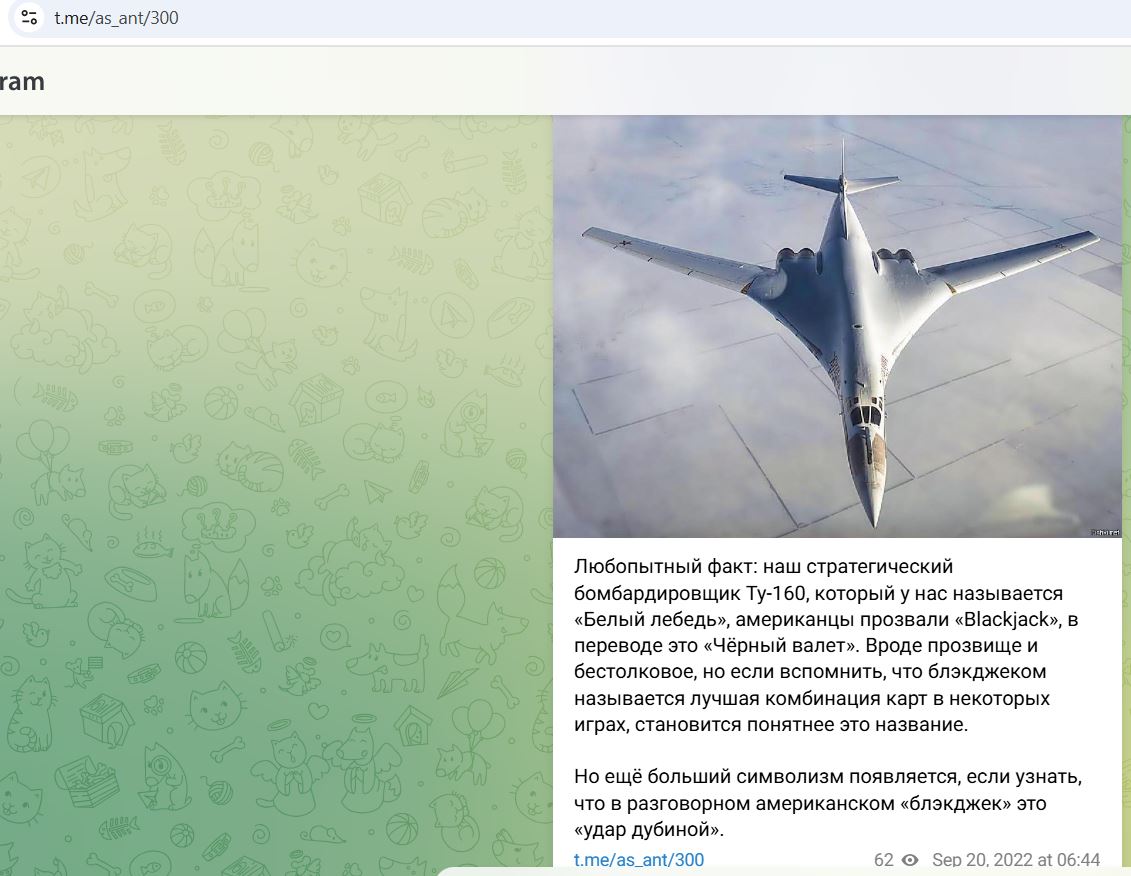The width and height of the screenshot is (1131, 876).
Task: Click the «Белый лебедь» phrase in post
Action: [650, 619]
